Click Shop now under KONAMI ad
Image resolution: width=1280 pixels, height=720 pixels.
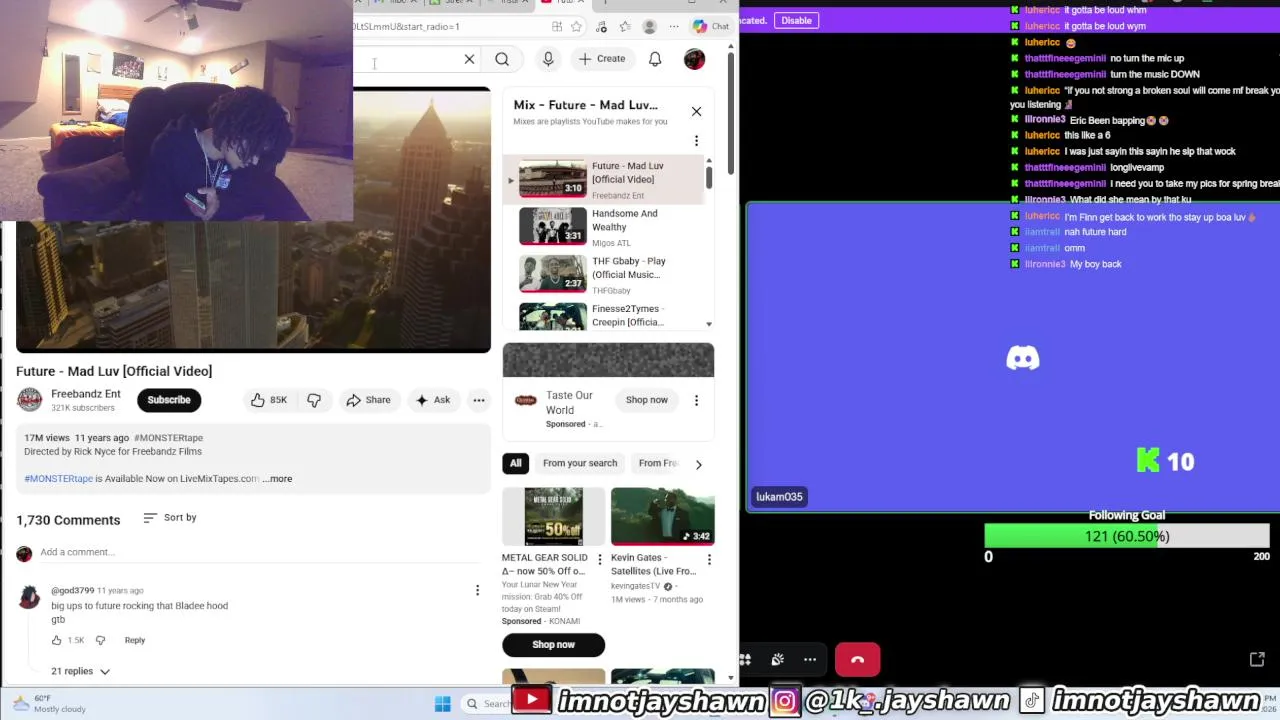(x=553, y=645)
